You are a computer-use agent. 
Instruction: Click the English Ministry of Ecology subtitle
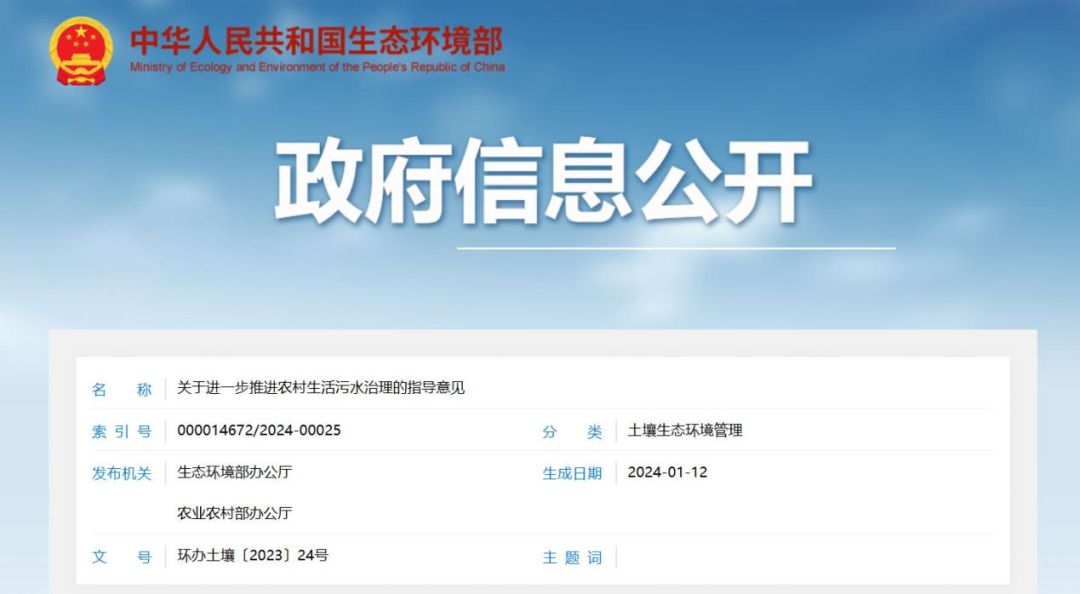click(x=317, y=67)
